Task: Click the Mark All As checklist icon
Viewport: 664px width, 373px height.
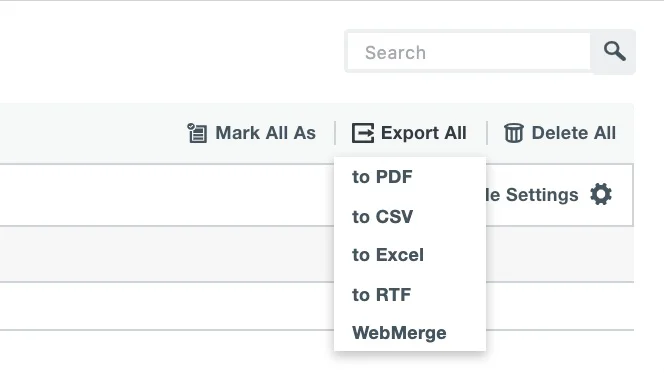Action: click(x=197, y=133)
